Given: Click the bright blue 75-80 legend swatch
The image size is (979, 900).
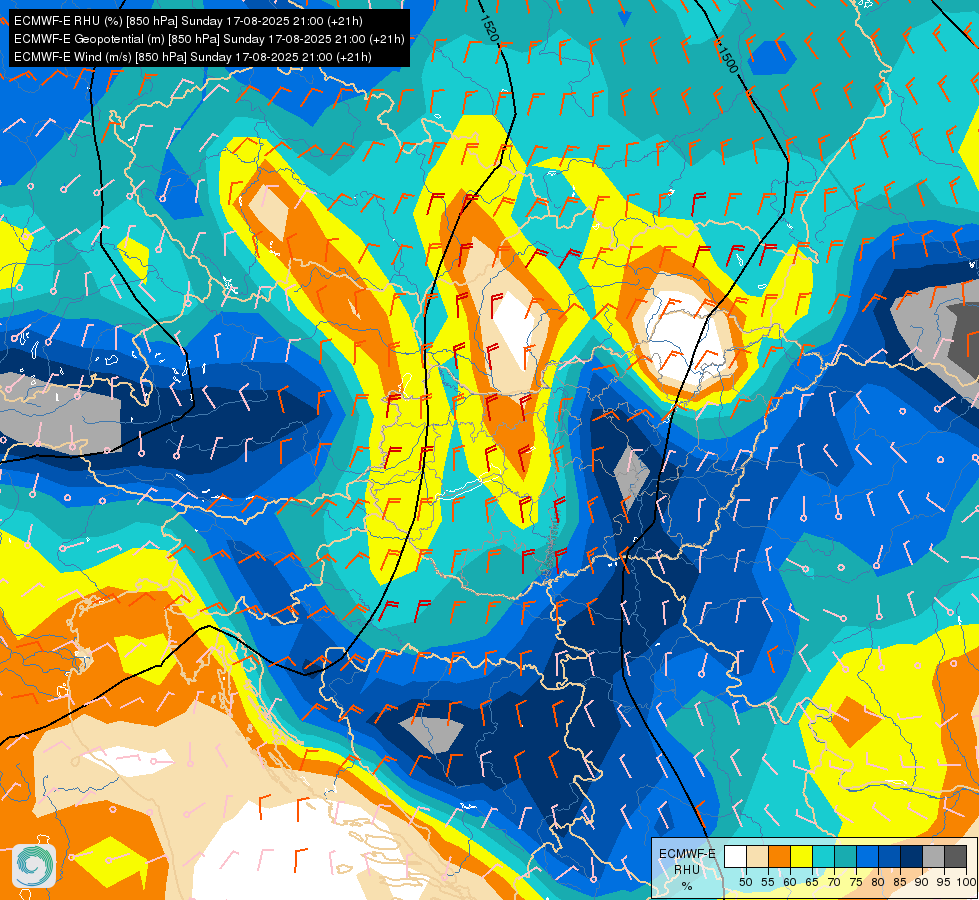Looking at the screenshot, I should (867, 856).
